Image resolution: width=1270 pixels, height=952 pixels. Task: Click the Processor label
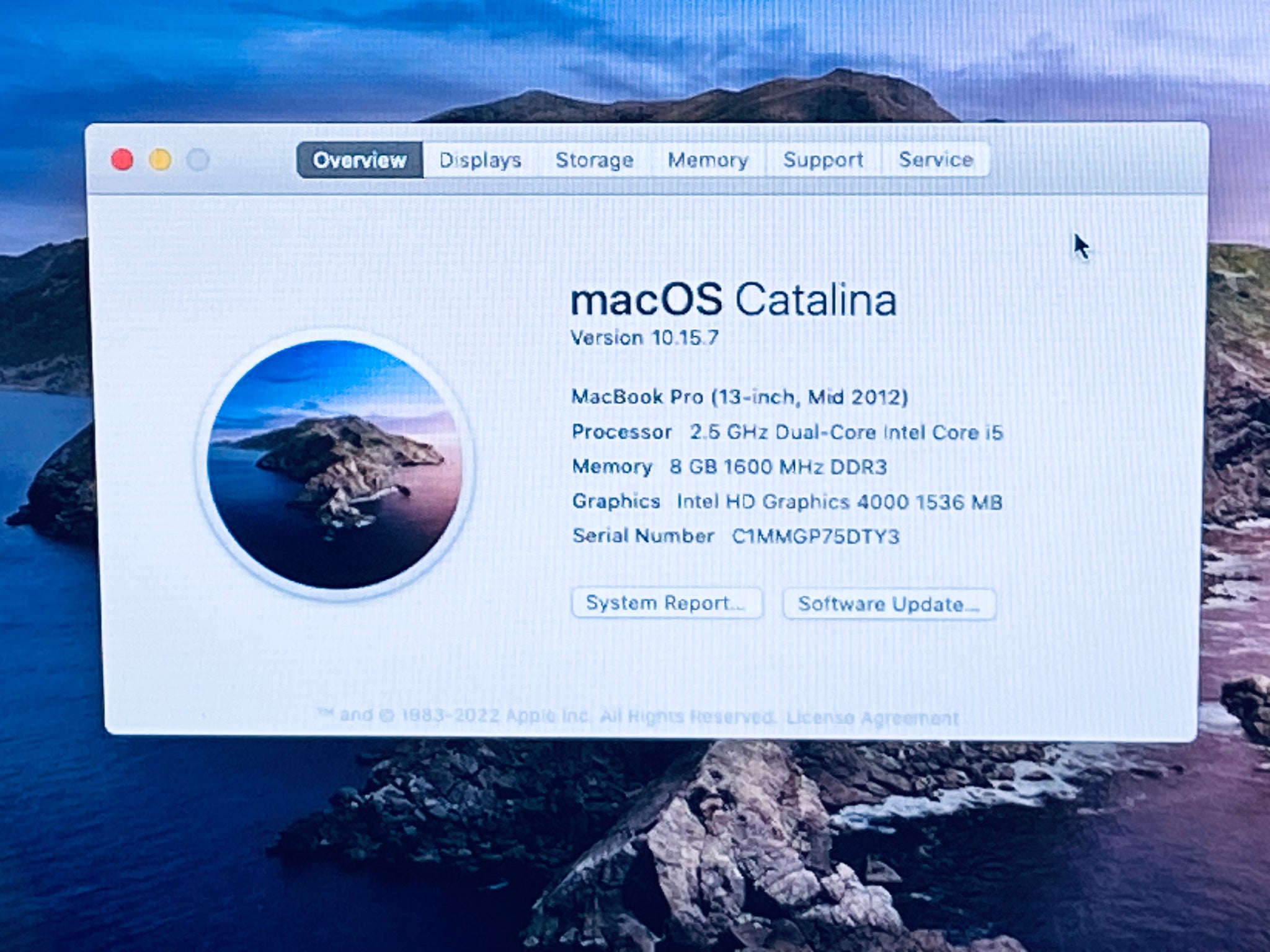pos(622,432)
